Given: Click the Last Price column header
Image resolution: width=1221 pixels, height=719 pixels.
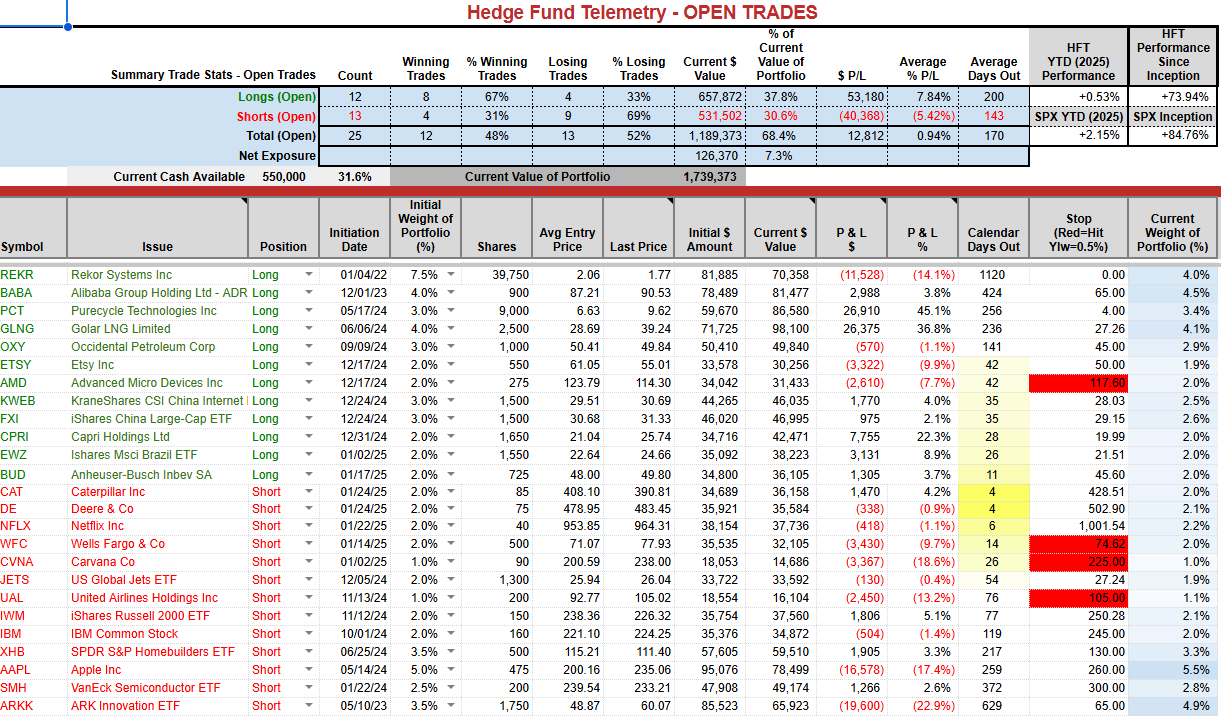Looking at the screenshot, I should pyautogui.click(x=638, y=227).
